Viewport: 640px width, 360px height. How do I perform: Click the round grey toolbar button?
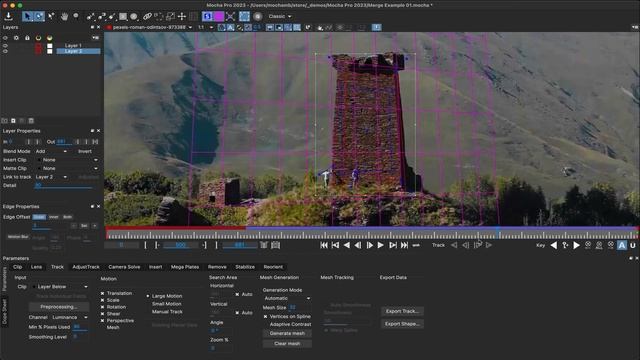tap(258, 16)
